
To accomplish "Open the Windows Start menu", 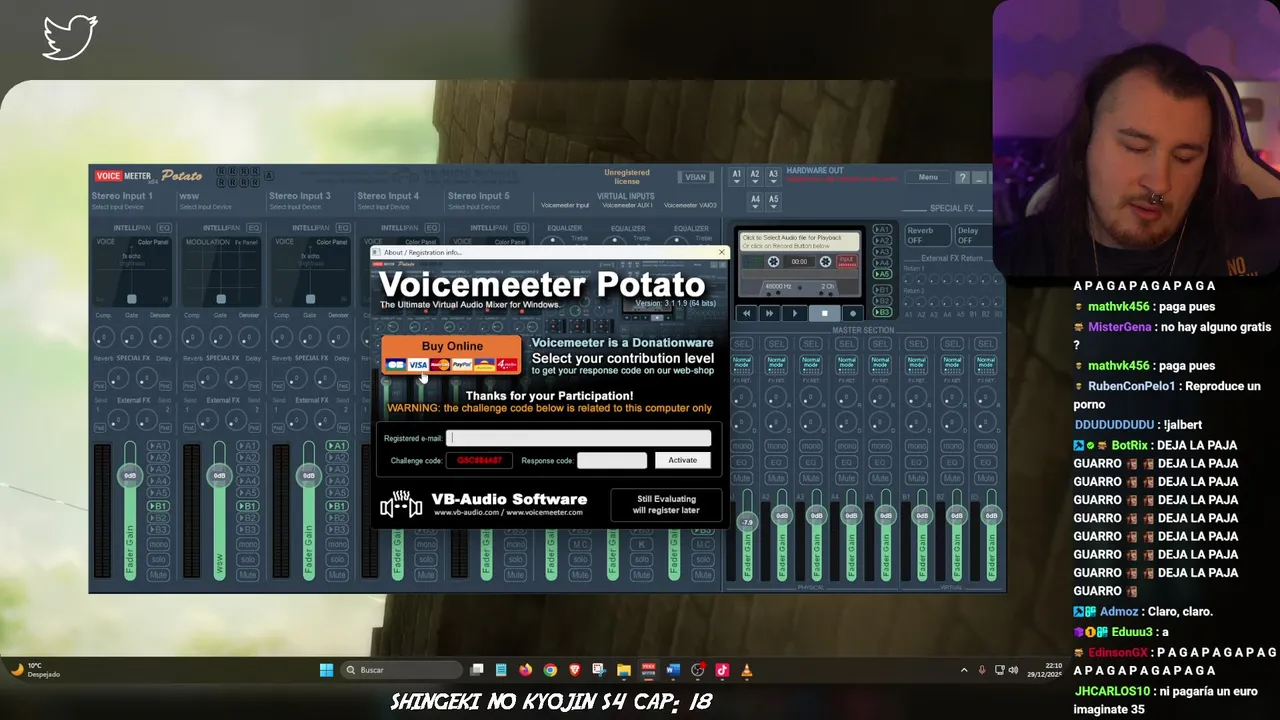I will pyautogui.click(x=326, y=670).
